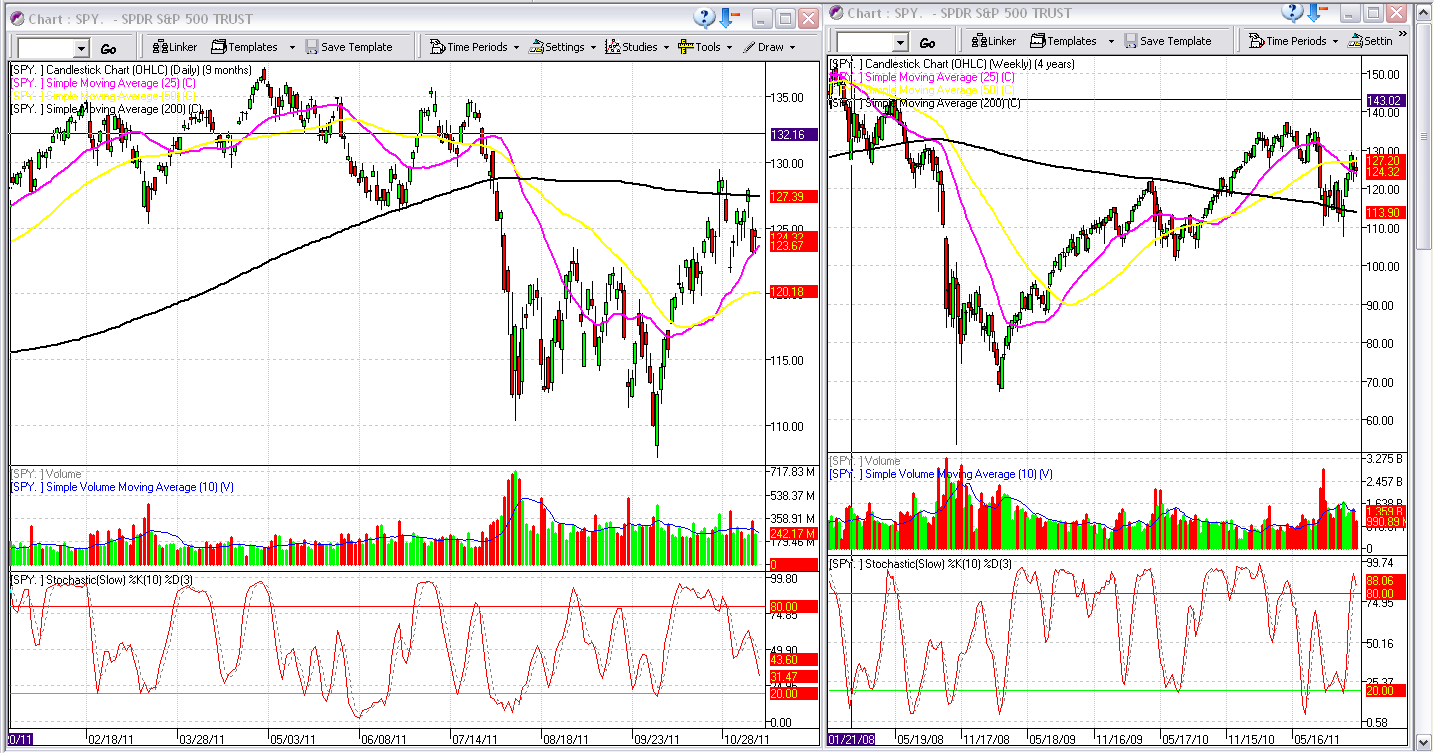
Task: Expand the symbol dropdown in the weekly chart
Action: tap(900, 42)
